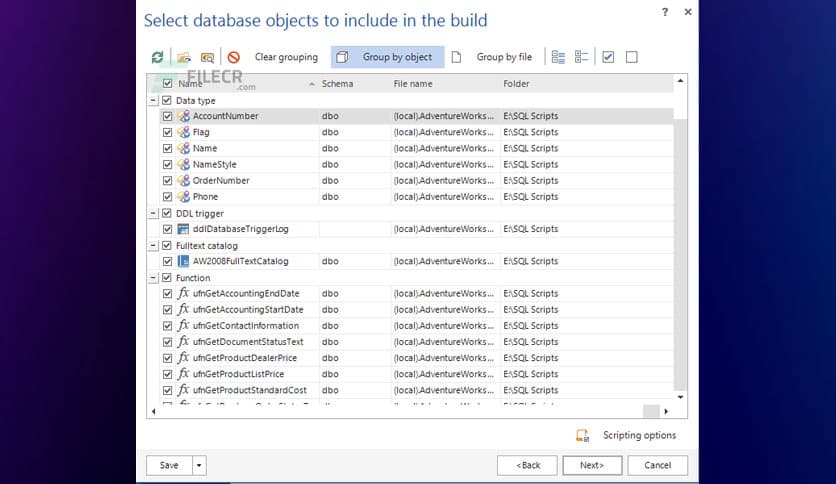This screenshot has width=836, height=484.
Task: Click the horizontal scrollbar left arrow
Action: pyautogui.click(x=154, y=411)
